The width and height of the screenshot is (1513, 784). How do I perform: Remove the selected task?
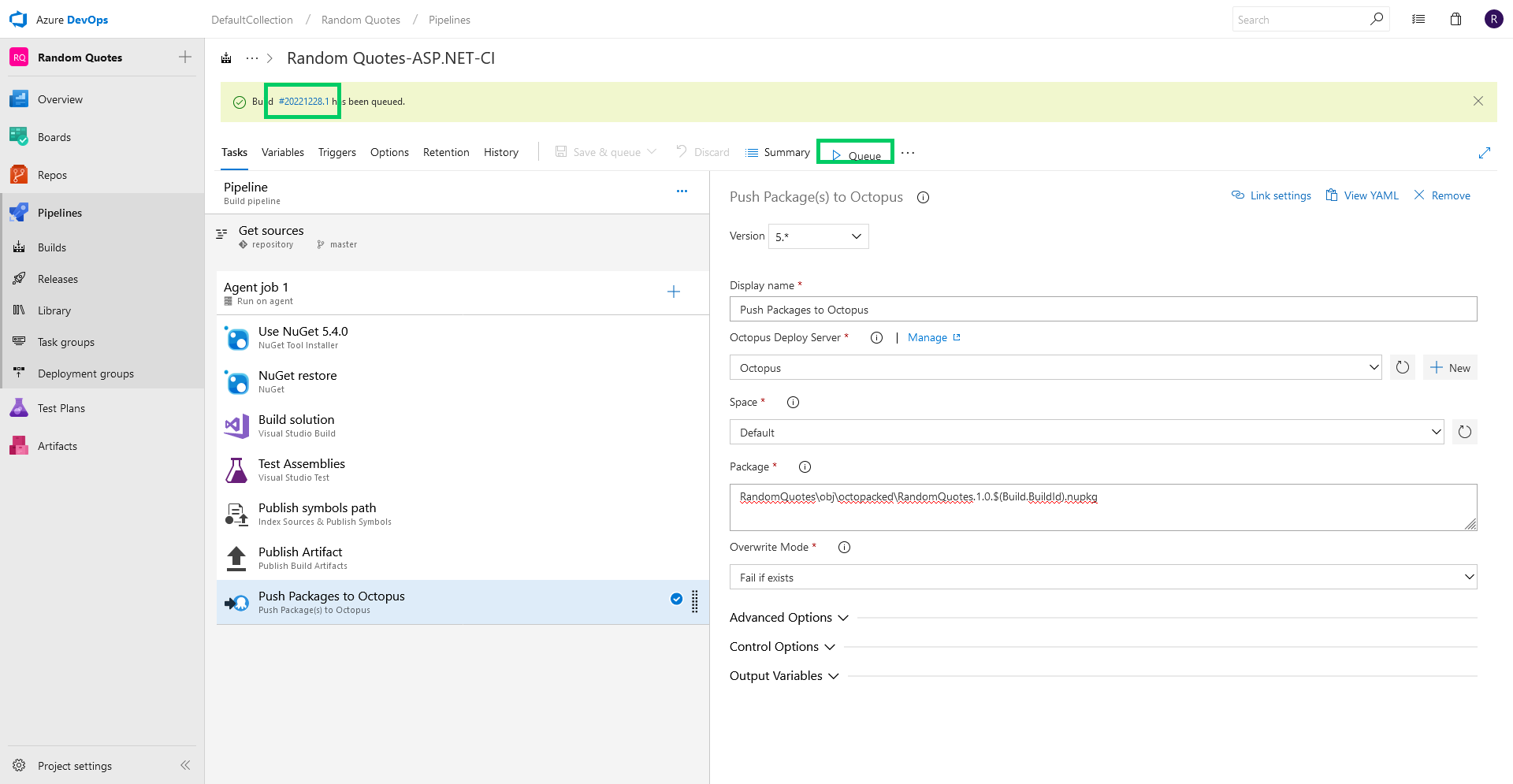pos(1442,195)
